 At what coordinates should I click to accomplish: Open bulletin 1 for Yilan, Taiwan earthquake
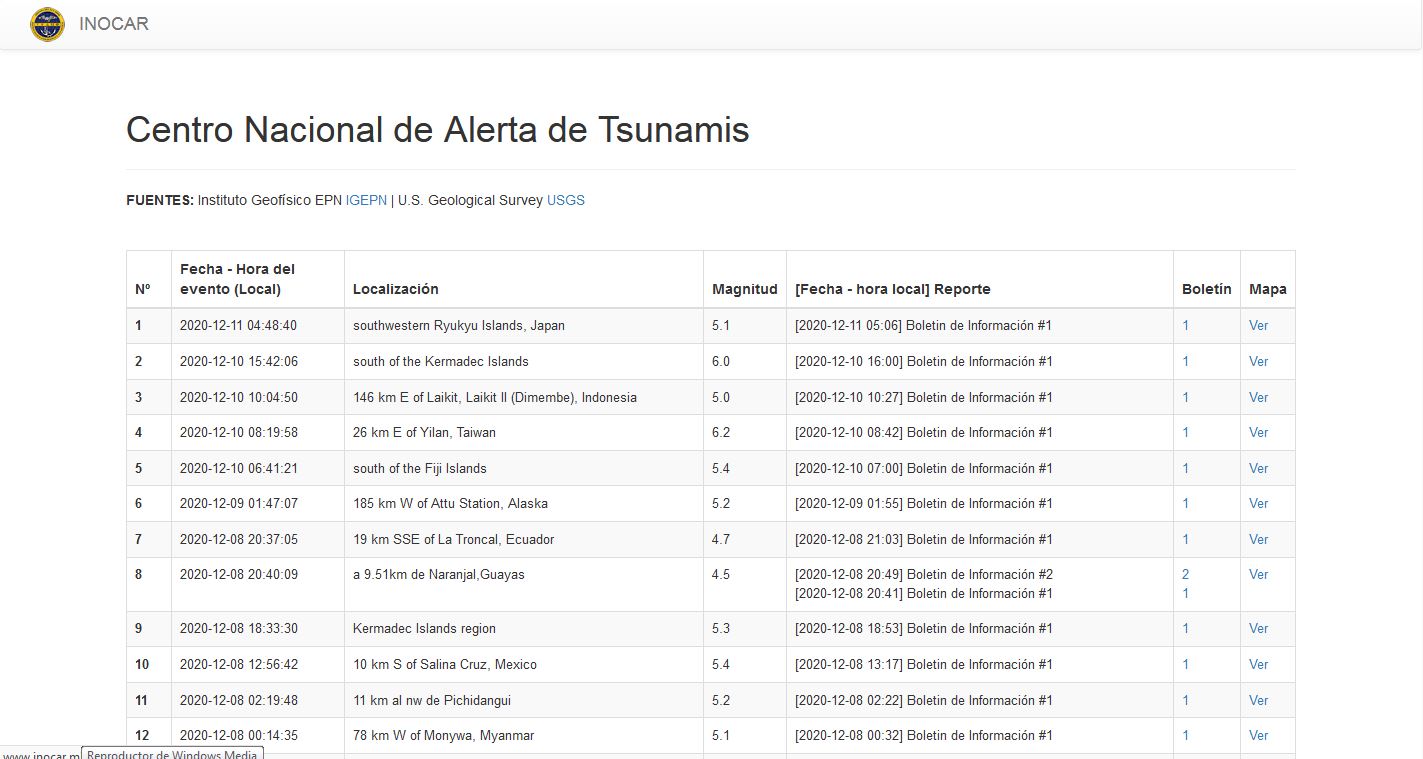pos(1186,433)
